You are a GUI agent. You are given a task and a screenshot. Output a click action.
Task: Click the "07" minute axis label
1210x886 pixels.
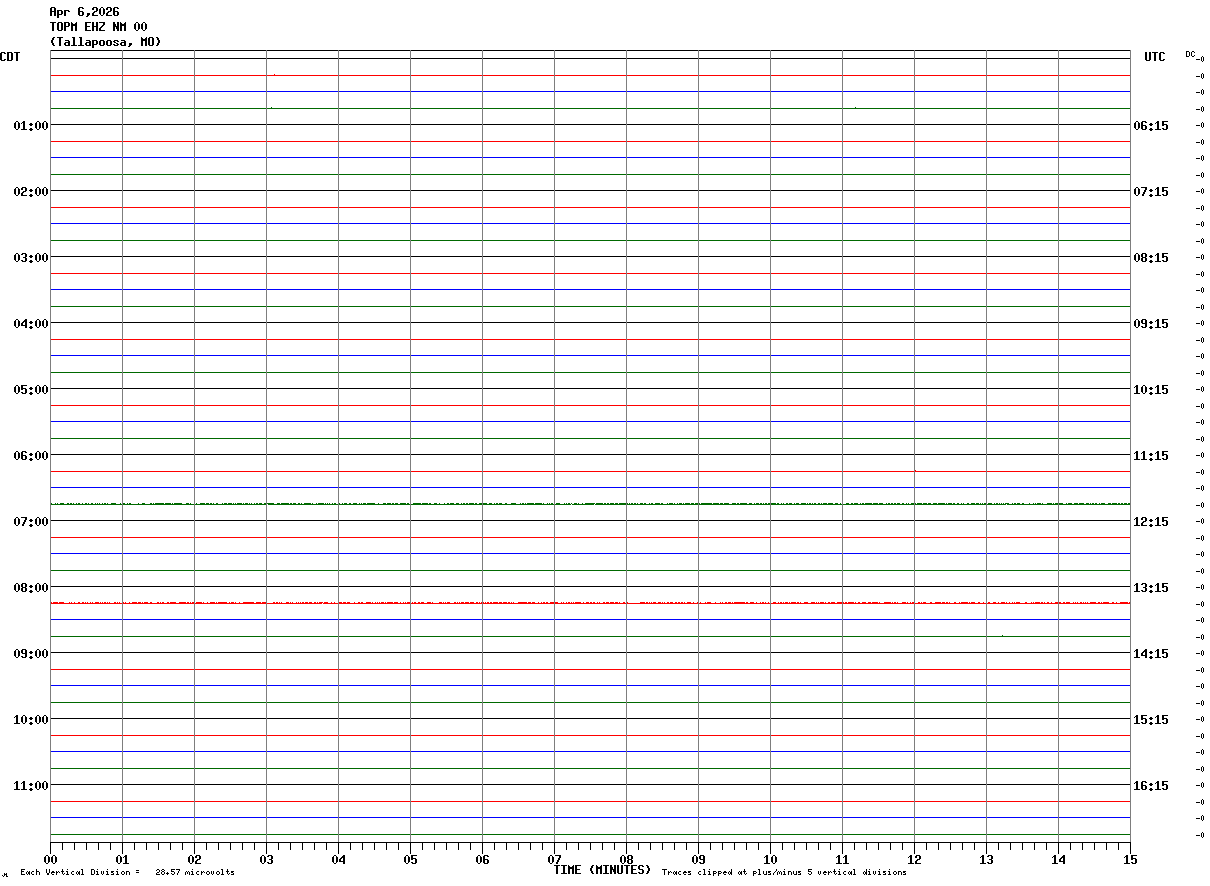point(555,859)
